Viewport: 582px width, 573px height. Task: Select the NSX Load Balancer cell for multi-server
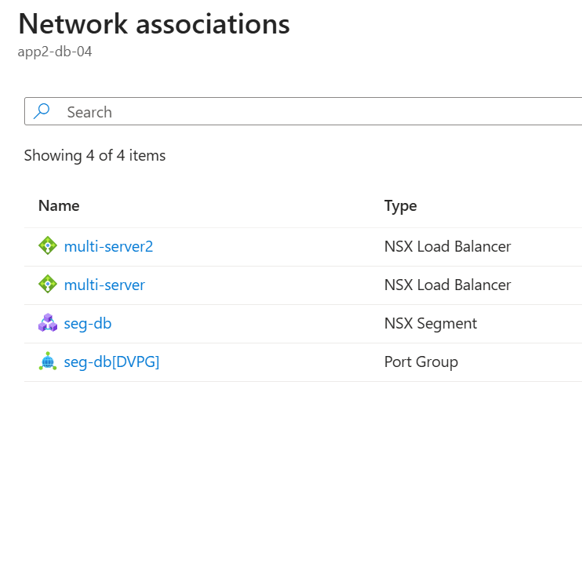point(447,285)
